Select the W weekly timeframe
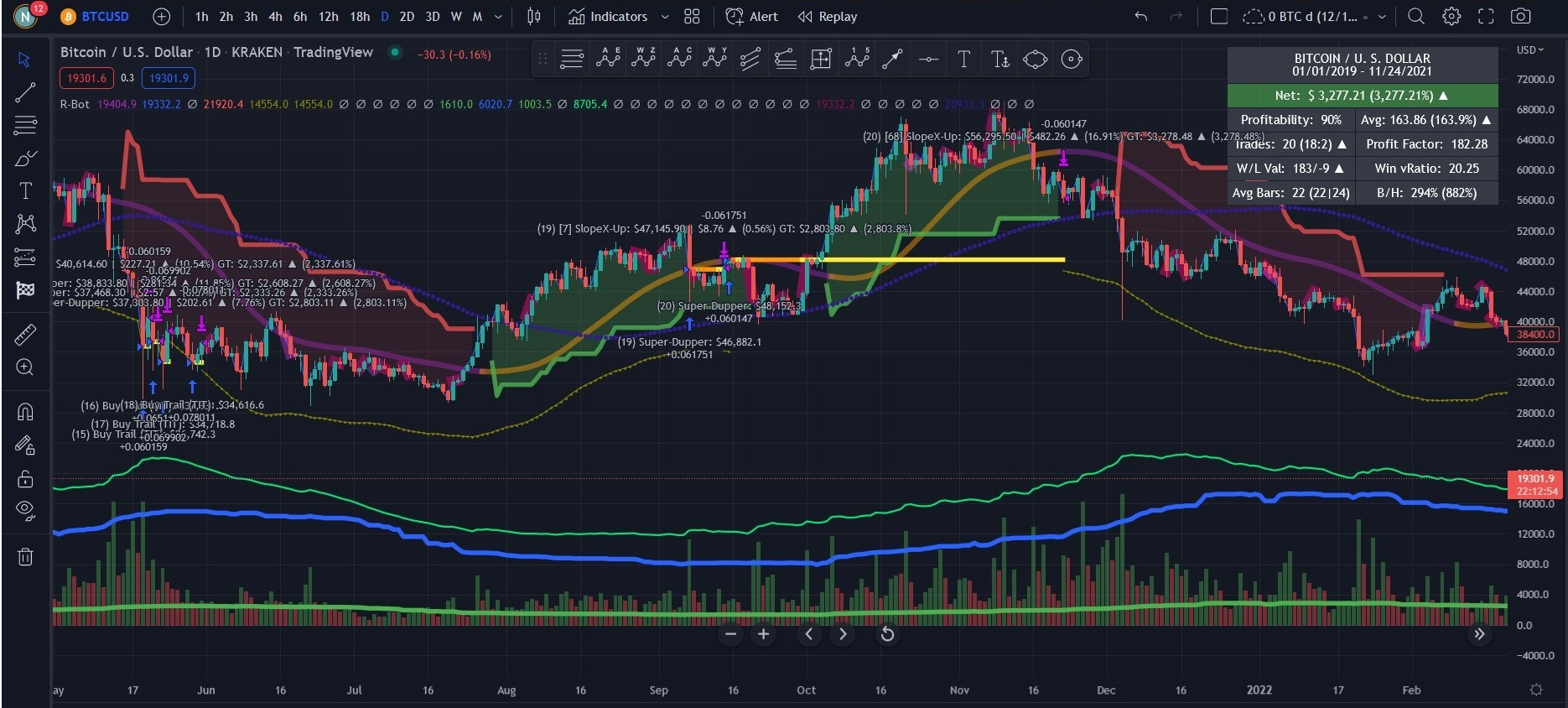This screenshot has width=1568, height=708. (456, 17)
